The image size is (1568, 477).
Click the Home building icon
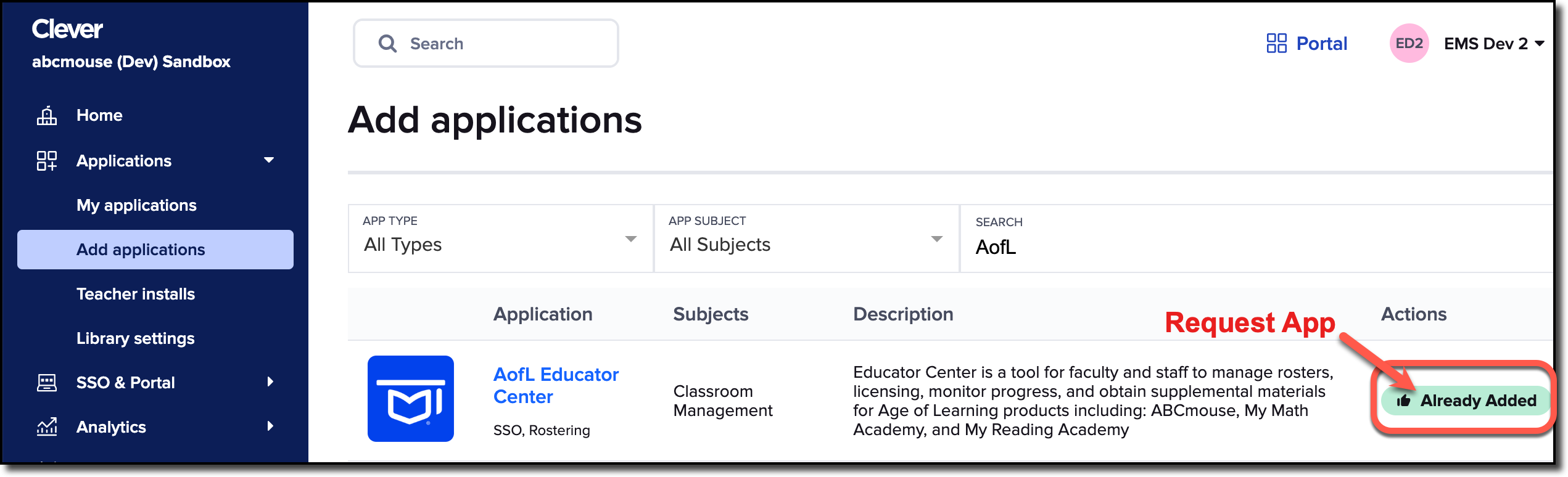47,115
